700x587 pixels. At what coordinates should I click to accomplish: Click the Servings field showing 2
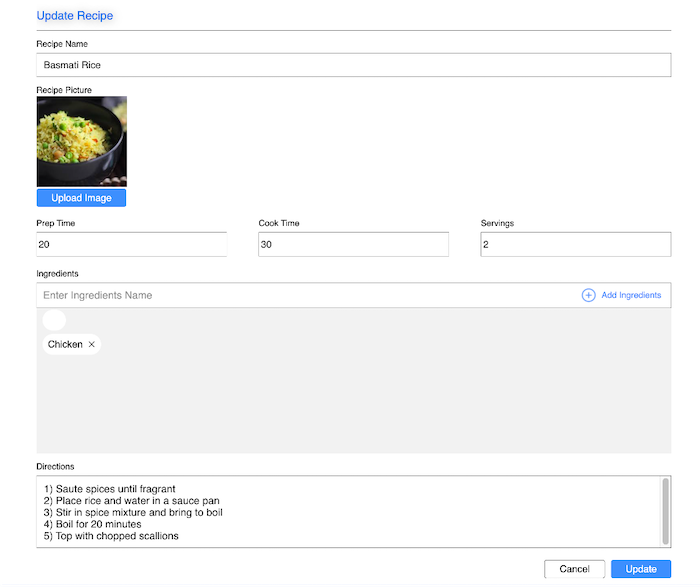[x=575, y=244]
